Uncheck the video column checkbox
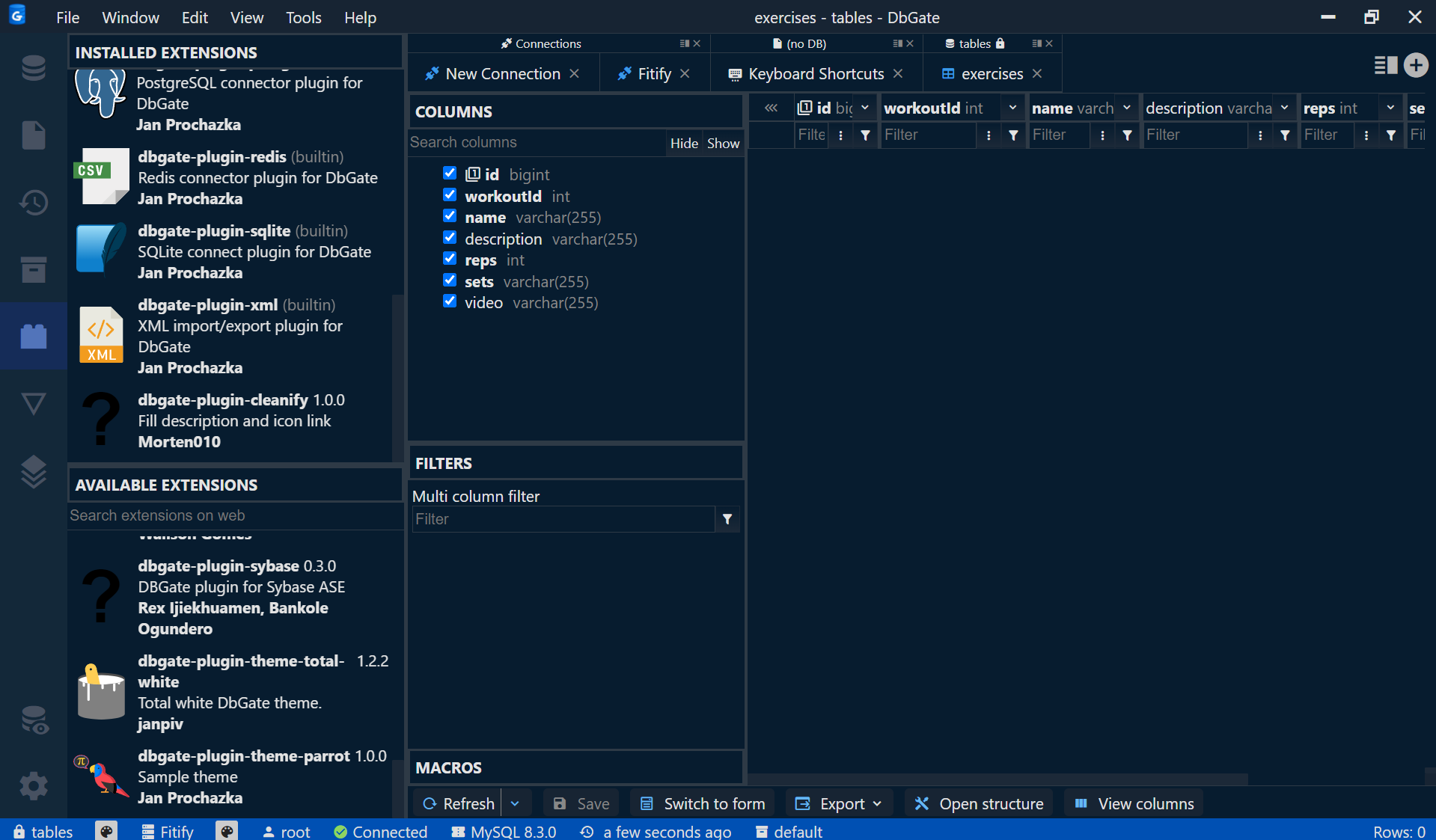1436x840 pixels. click(449, 301)
